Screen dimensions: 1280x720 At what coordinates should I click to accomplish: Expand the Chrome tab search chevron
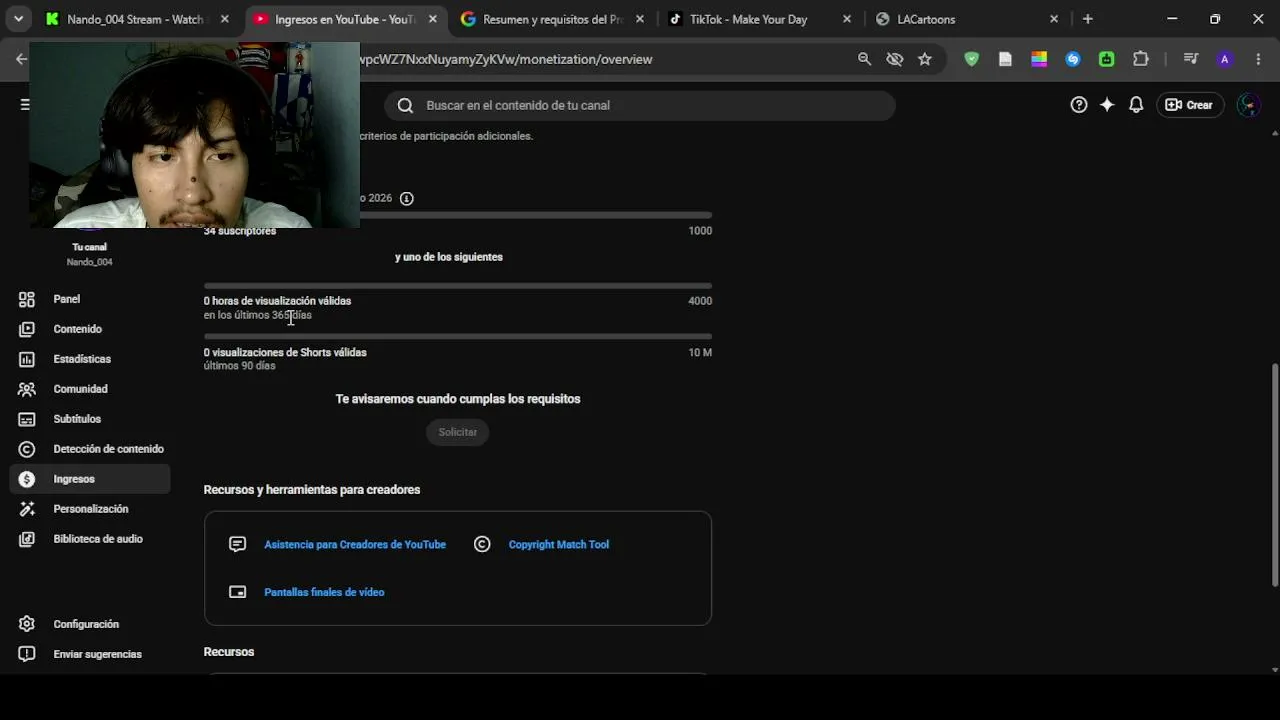point(18,19)
